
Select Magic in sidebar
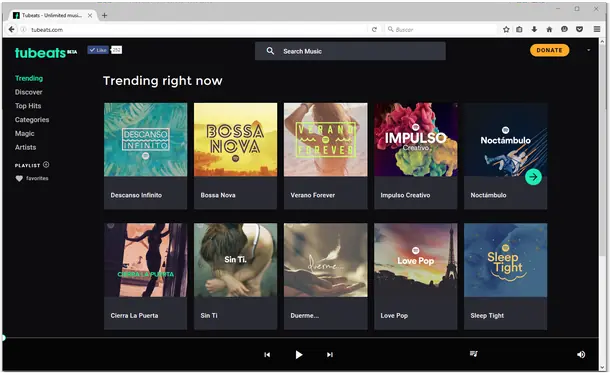point(25,133)
